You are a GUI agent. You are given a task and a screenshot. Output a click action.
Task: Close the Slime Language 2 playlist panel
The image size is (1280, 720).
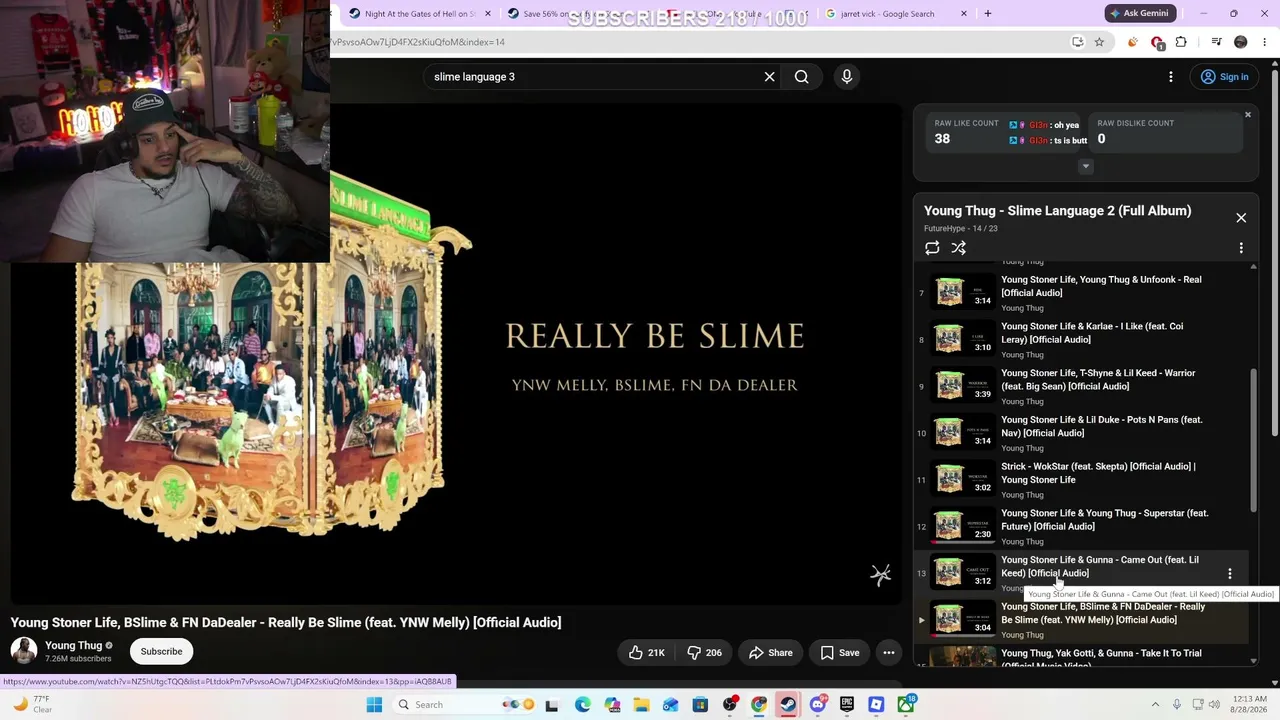[1241, 218]
